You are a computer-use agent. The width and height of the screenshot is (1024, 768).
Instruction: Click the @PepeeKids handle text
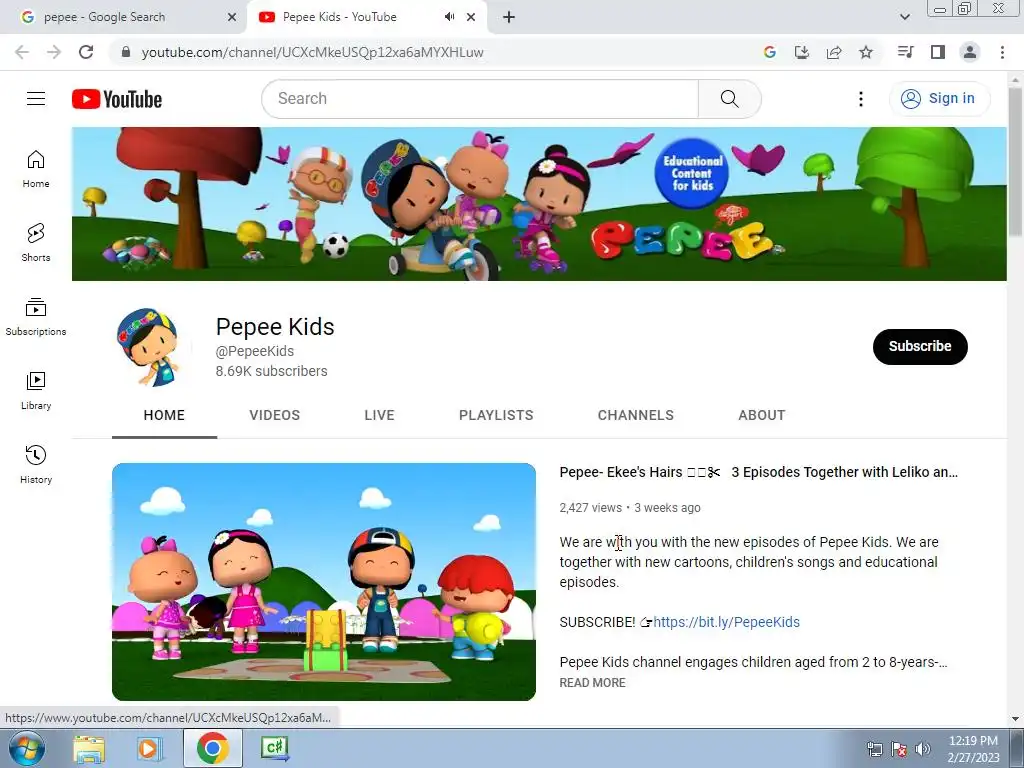[x=255, y=351]
